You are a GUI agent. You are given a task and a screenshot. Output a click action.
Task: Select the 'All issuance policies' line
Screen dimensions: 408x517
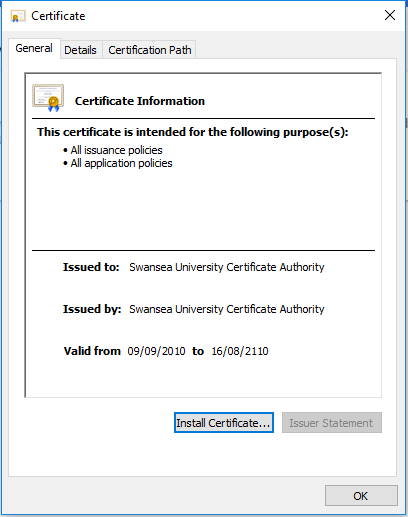pyautogui.click(x=116, y=150)
